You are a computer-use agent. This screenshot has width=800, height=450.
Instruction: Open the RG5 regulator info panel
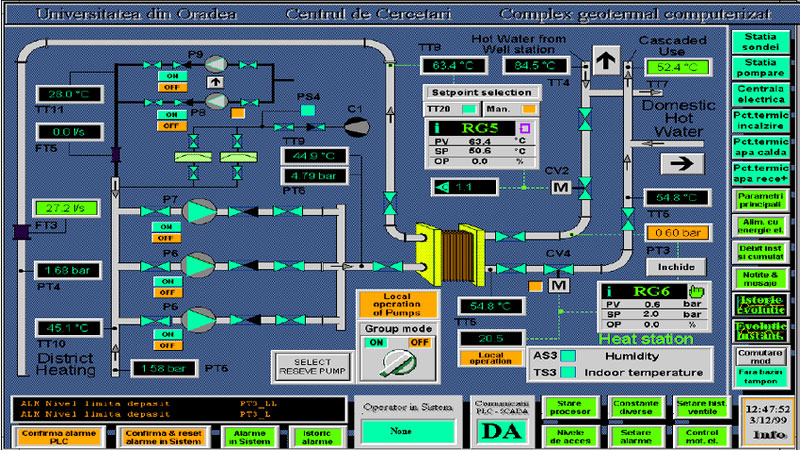pos(438,128)
